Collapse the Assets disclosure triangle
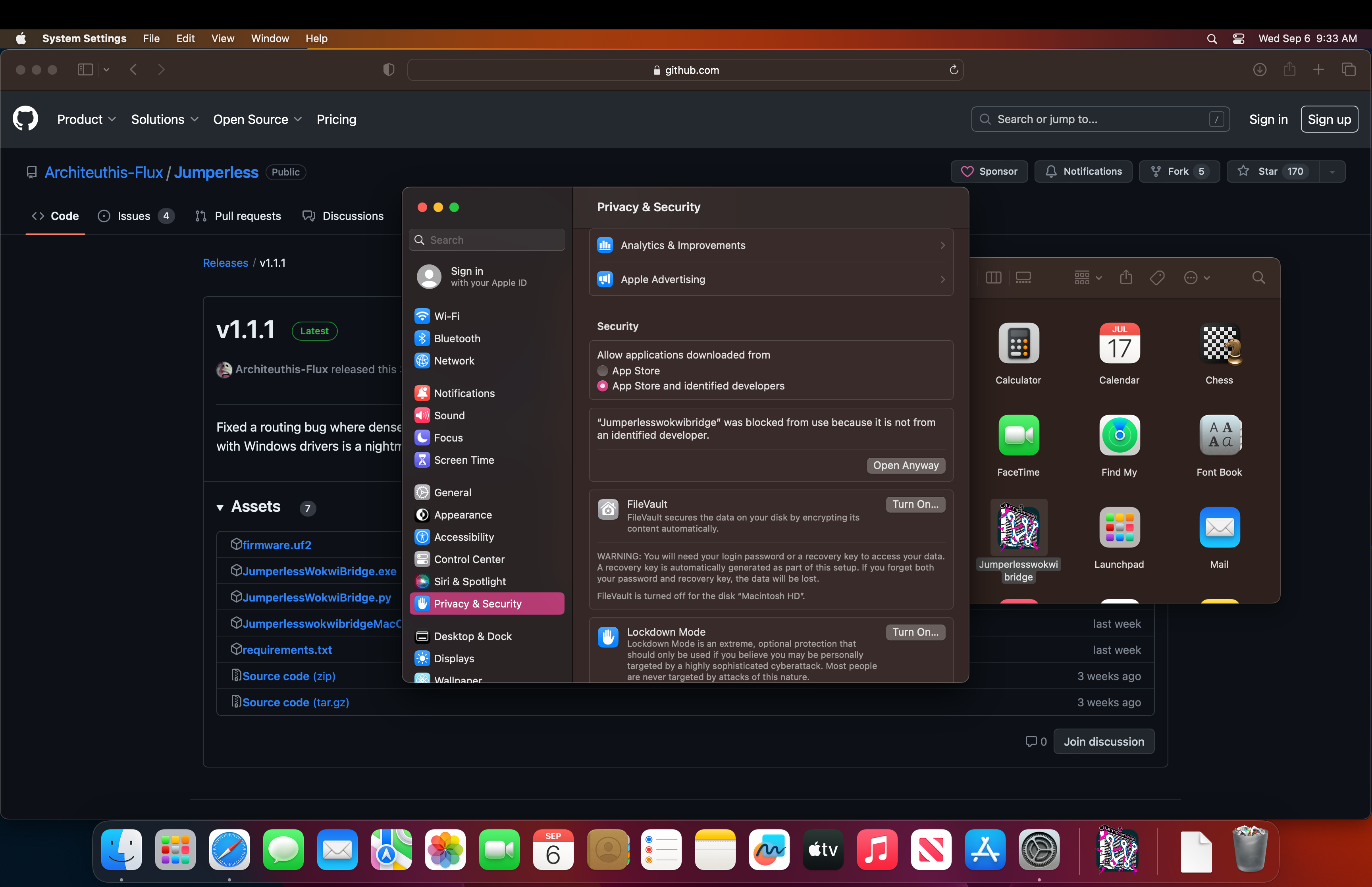The width and height of the screenshot is (1372, 887). [220, 507]
